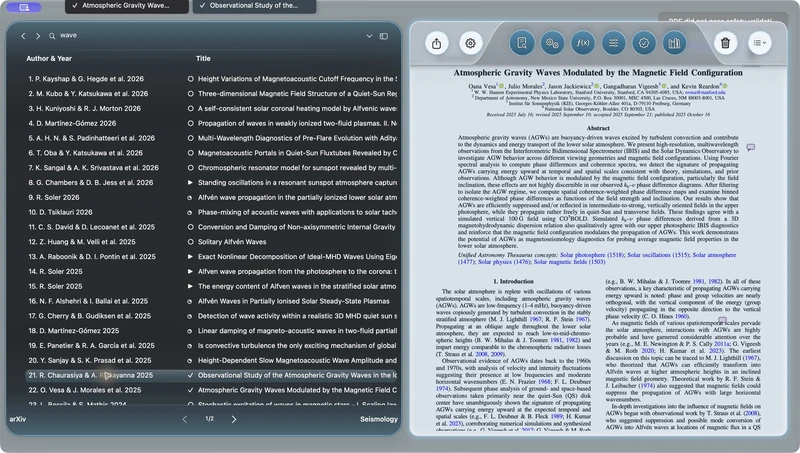Click half-circle marker for 'Detection of wave activity'
The image size is (800, 453).
pos(190,316)
